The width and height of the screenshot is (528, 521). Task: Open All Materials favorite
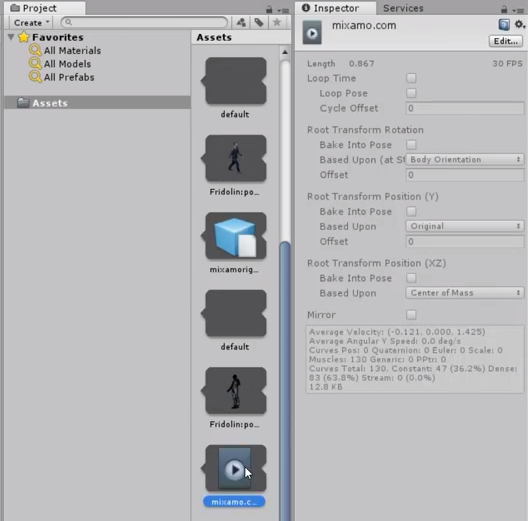tap(72, 51)
